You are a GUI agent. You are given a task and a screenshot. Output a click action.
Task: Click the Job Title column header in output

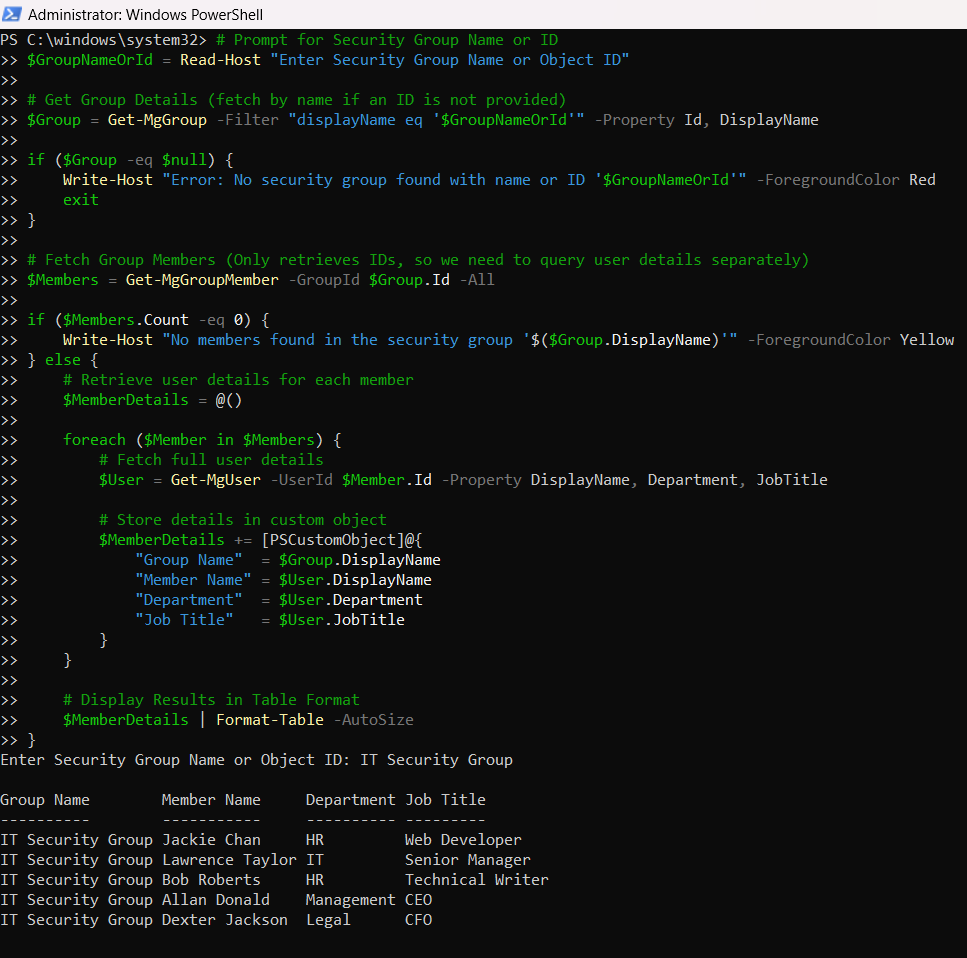[x=445, y=800]
